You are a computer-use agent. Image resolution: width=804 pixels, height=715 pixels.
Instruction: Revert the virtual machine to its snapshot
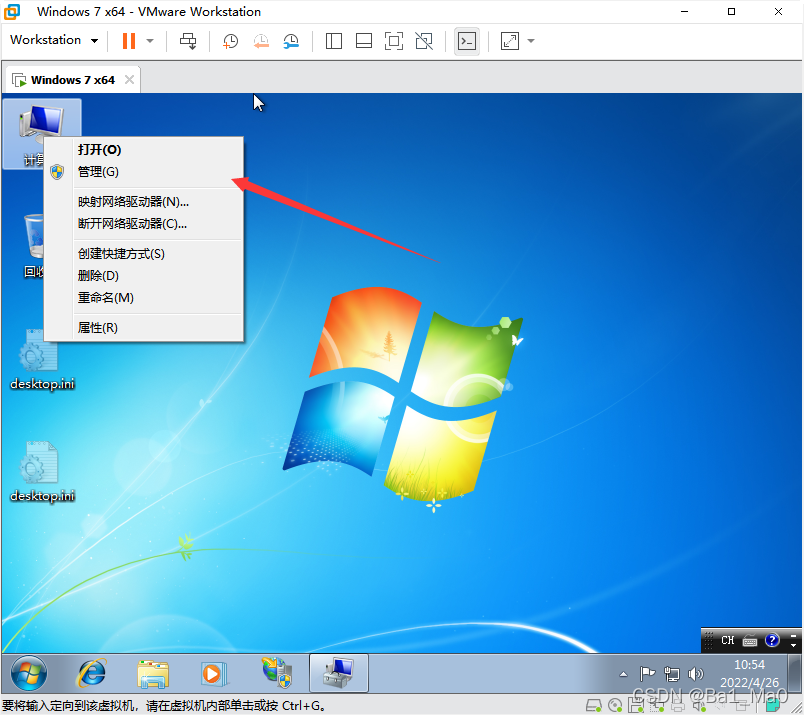coord(261,41)
